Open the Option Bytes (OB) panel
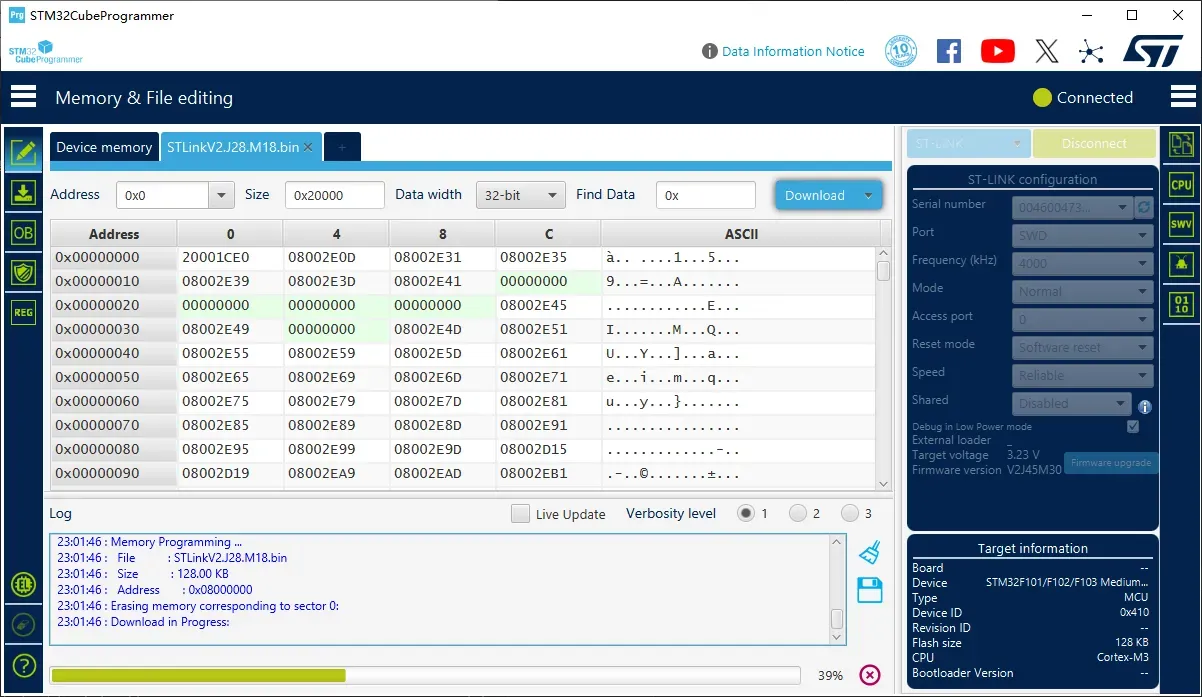This screenshot has width=1202, height=697. pos(23,232)
